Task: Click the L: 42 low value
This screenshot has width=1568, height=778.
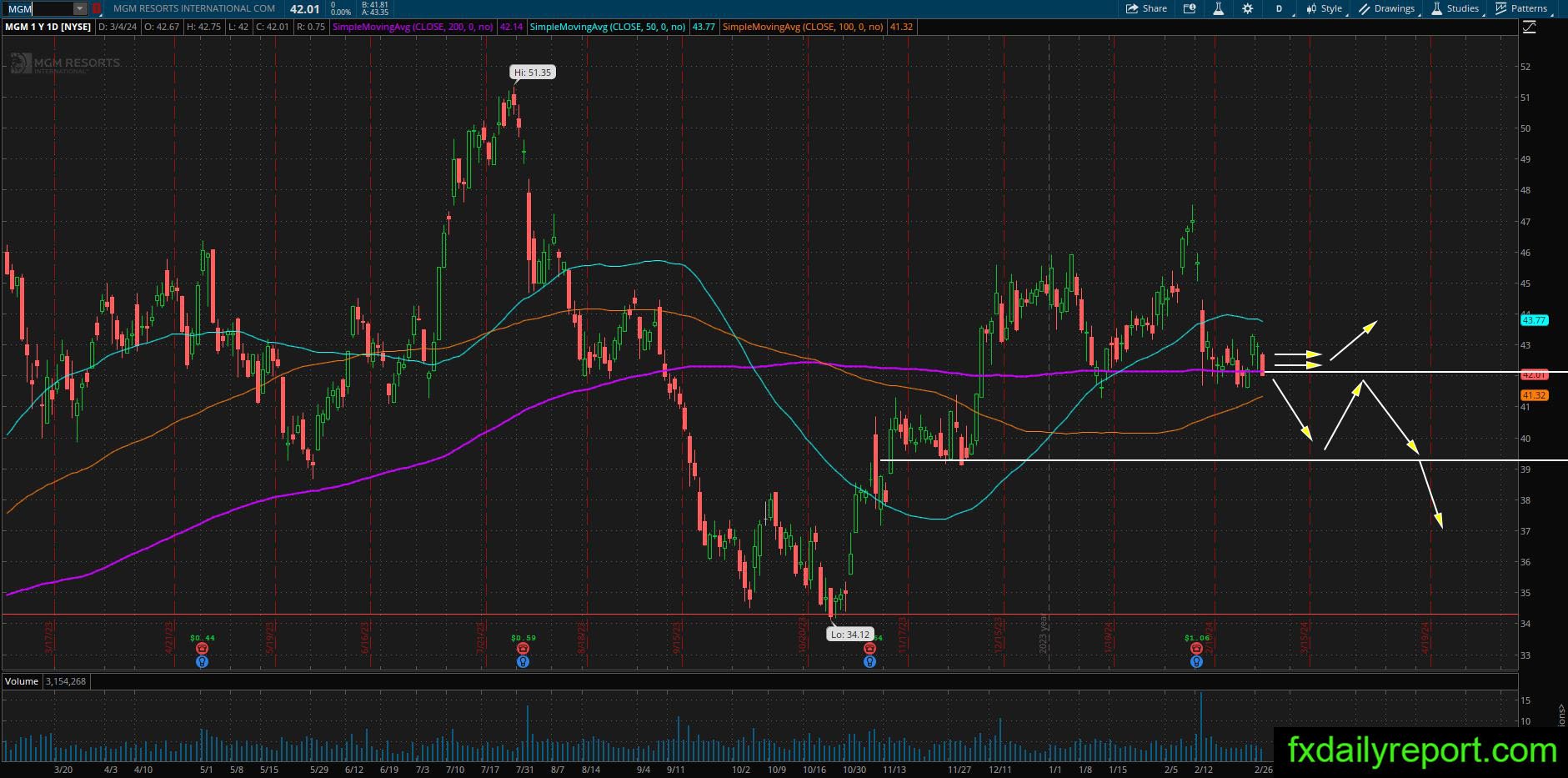Action: click(238, 27)
